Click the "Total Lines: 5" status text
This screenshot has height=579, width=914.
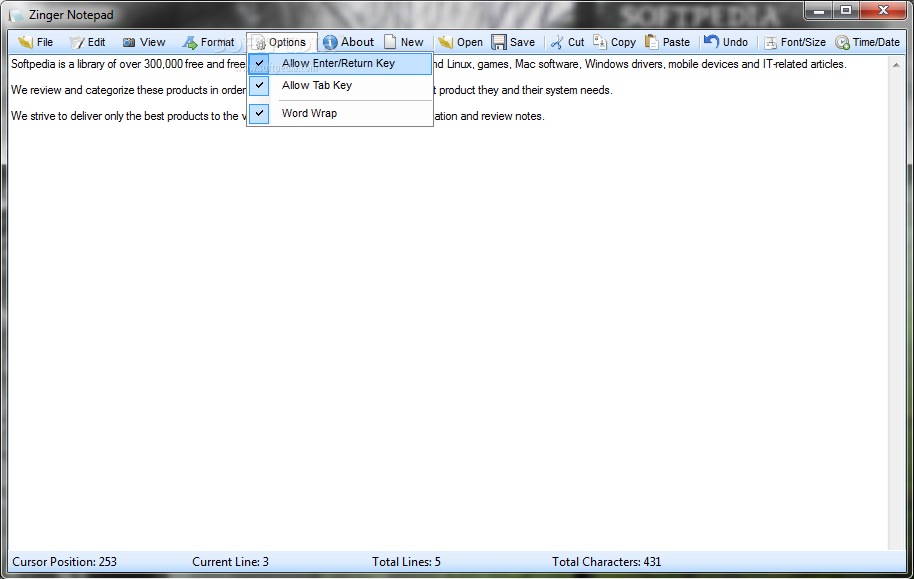[x=406, y=562]
